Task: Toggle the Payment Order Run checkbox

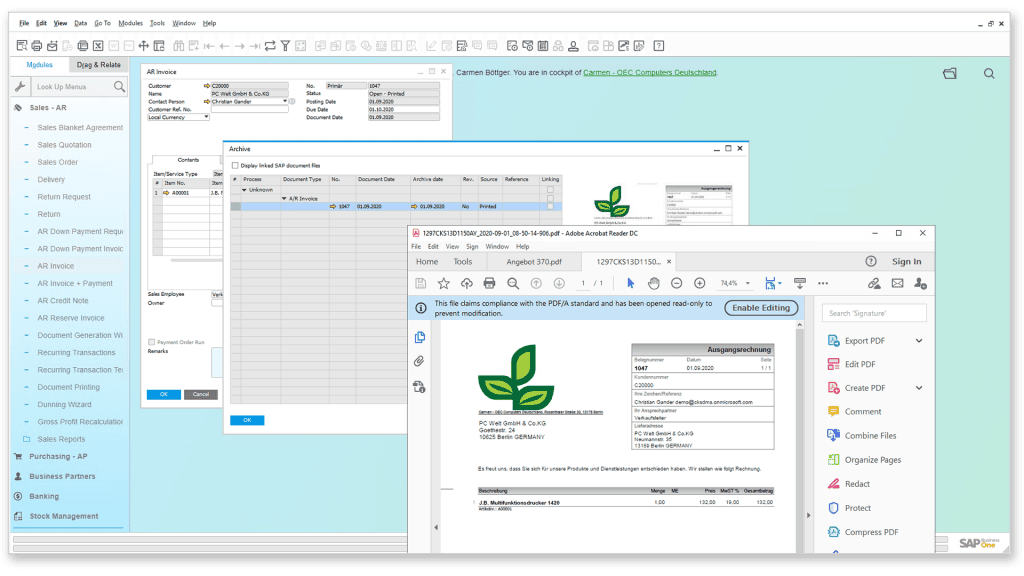Action: click(152, 342)
